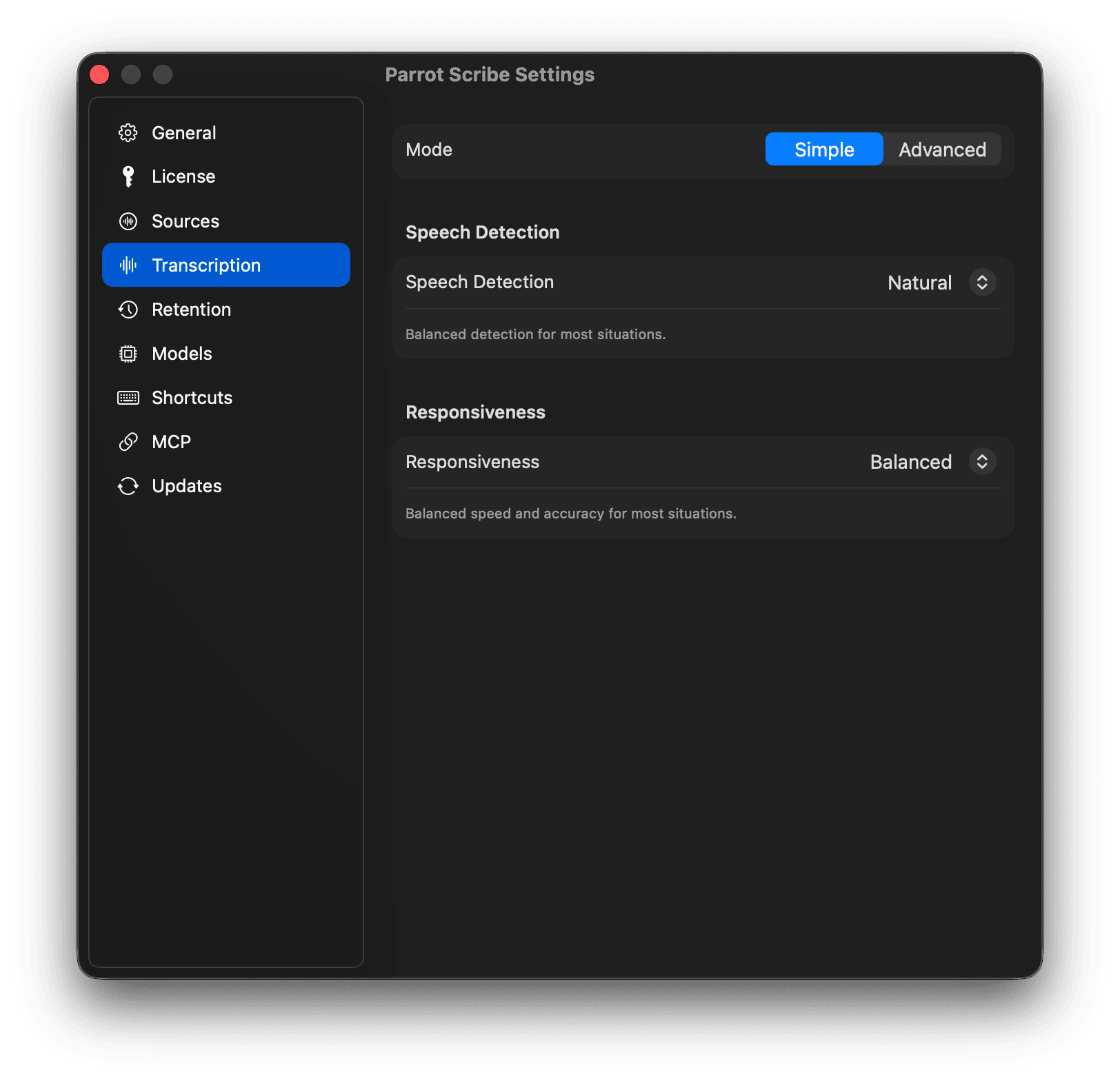Screen dimensions: 1120x1081
Task: Click the General gear icon in sidebar
Action: 128,132
